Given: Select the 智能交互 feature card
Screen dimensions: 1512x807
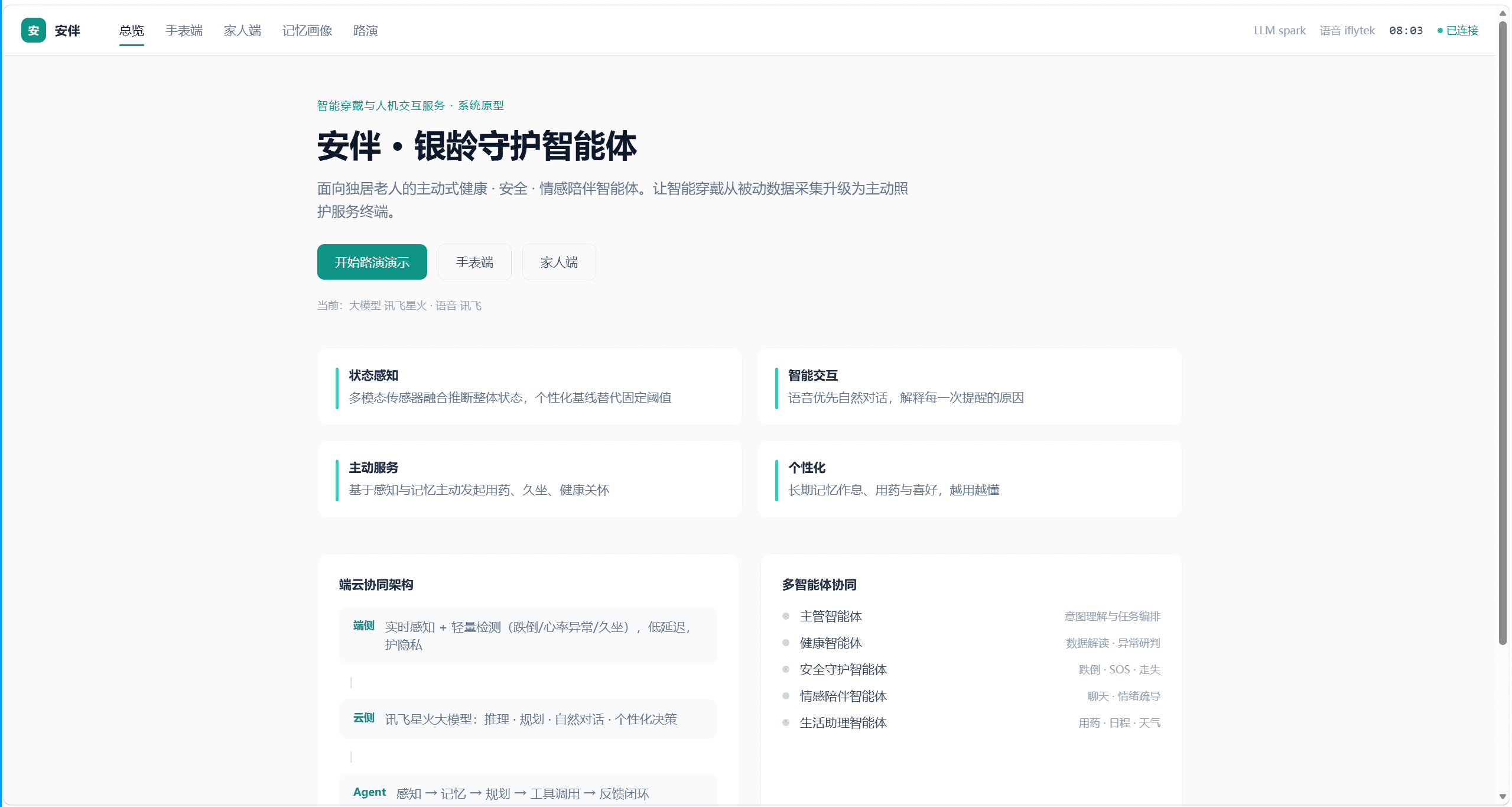Looking at the screenshot, I should point(970,387).
